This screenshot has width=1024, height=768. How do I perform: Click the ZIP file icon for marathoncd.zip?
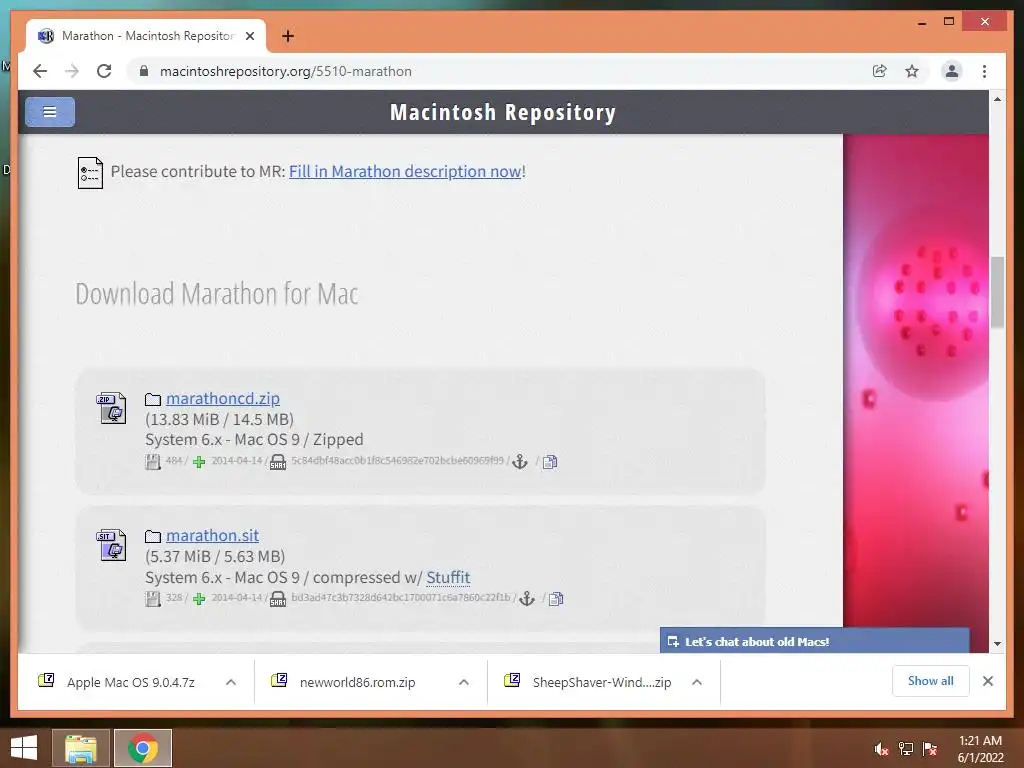pyautogui.click(x=112, y=408)
